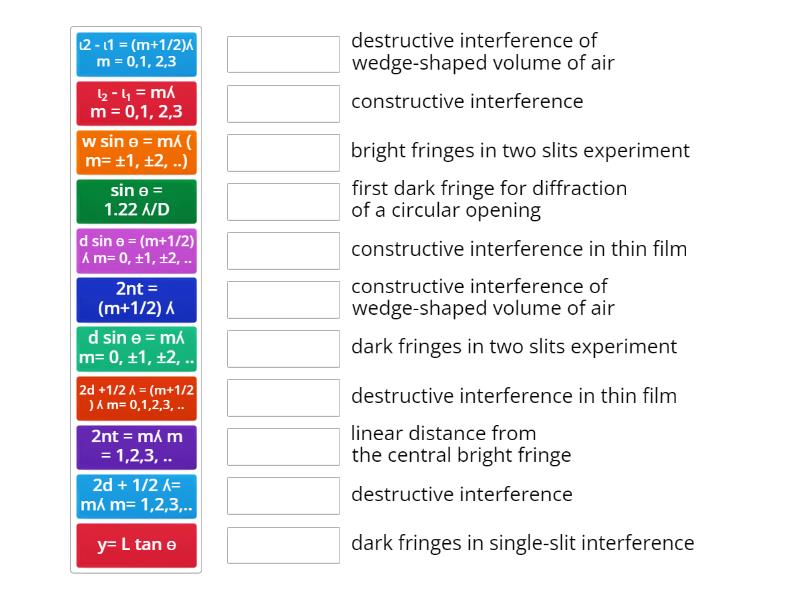Select the light blue "2d + 1/2 λ= mλ" tile
The width and height of the screenshot is (800, 600).
[136, 495]
